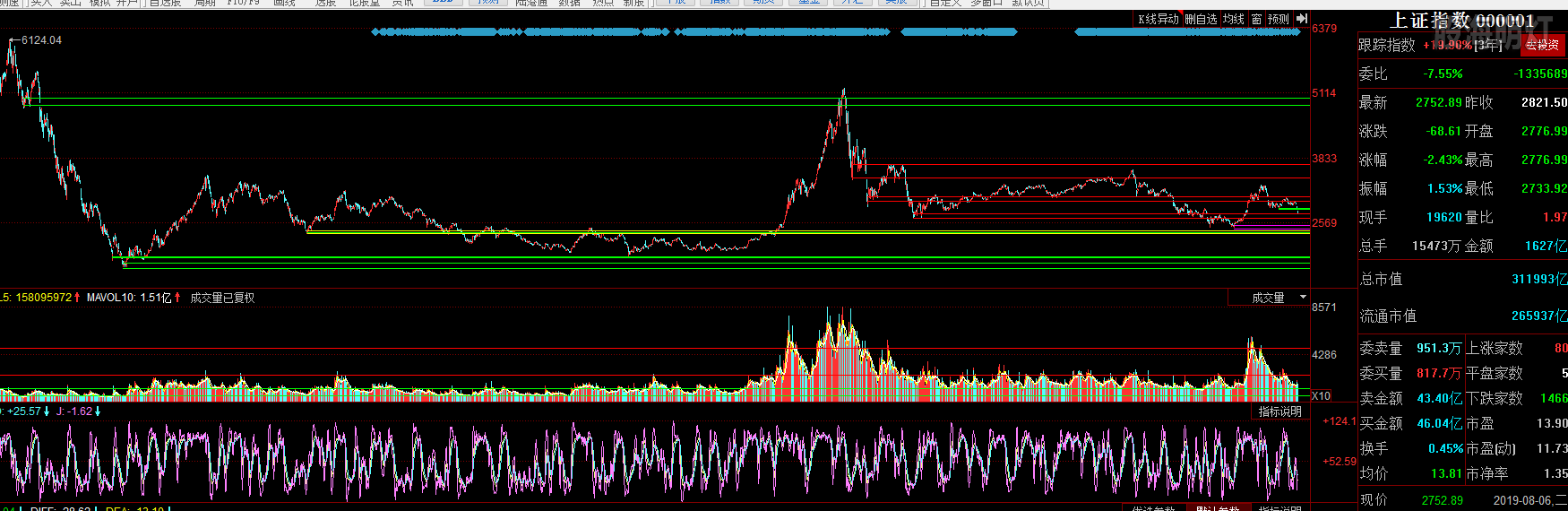Open the 预测 forecast tab
Screen dimensions: 1568x511
pyautogui.click(x=1279, y=19)
